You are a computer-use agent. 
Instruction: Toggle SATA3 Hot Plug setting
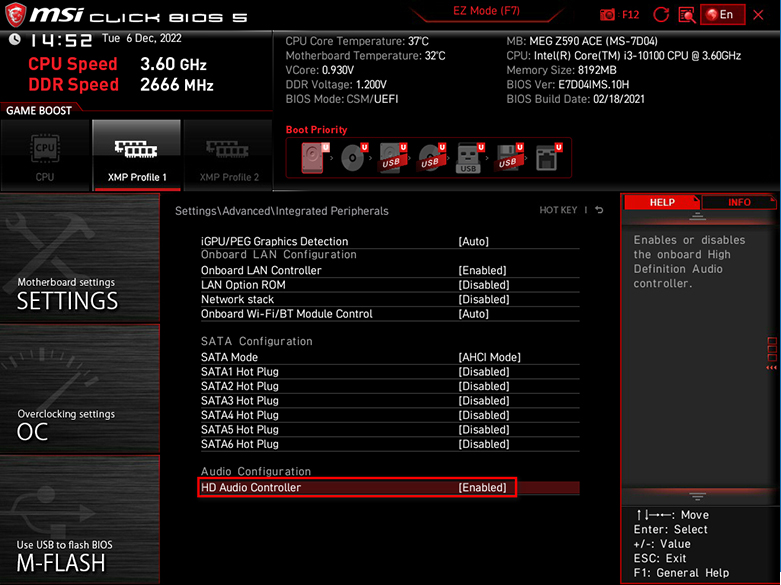(390, 401)
